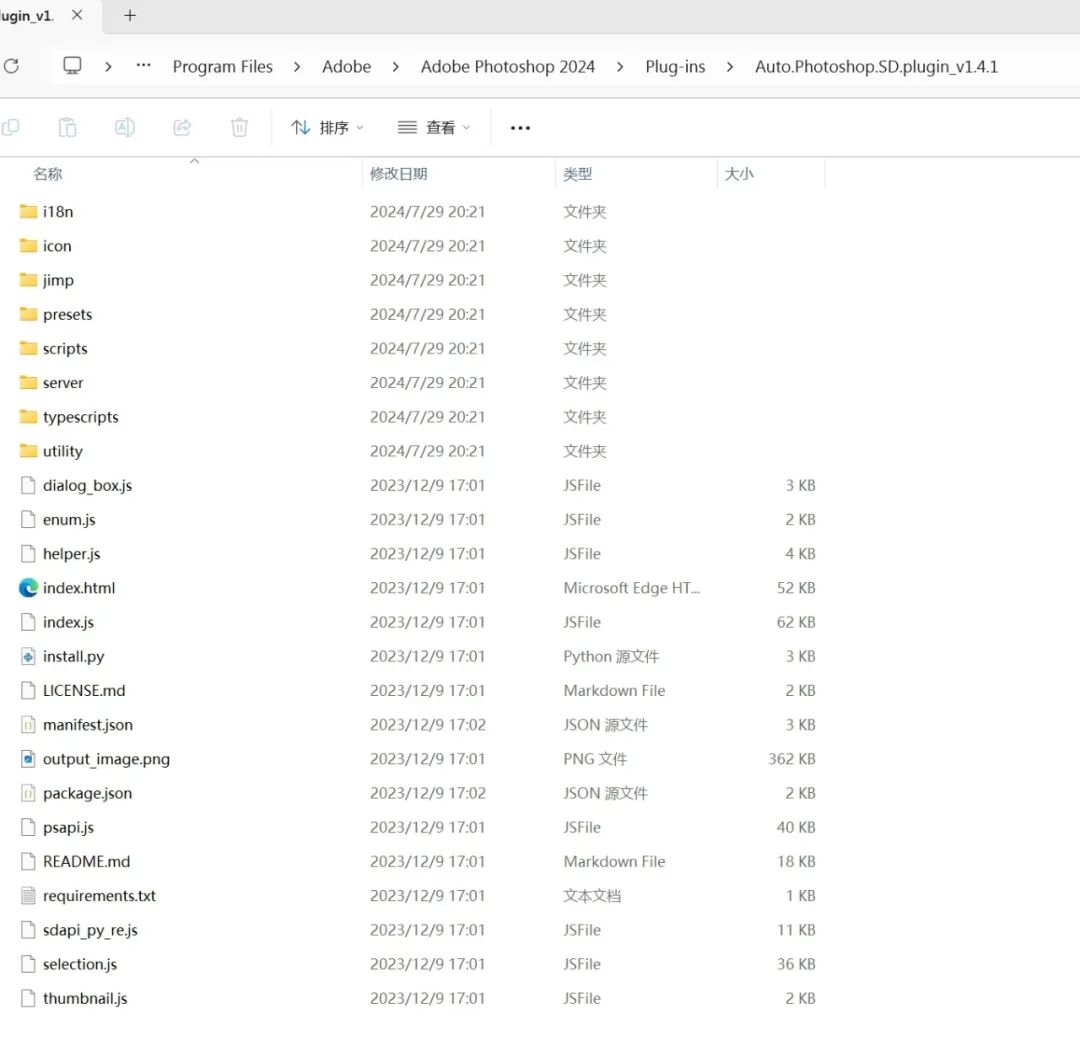Click the delete trash icon in the toolbar
This screenshot has height=1057, width=1080.
(239, 127)
